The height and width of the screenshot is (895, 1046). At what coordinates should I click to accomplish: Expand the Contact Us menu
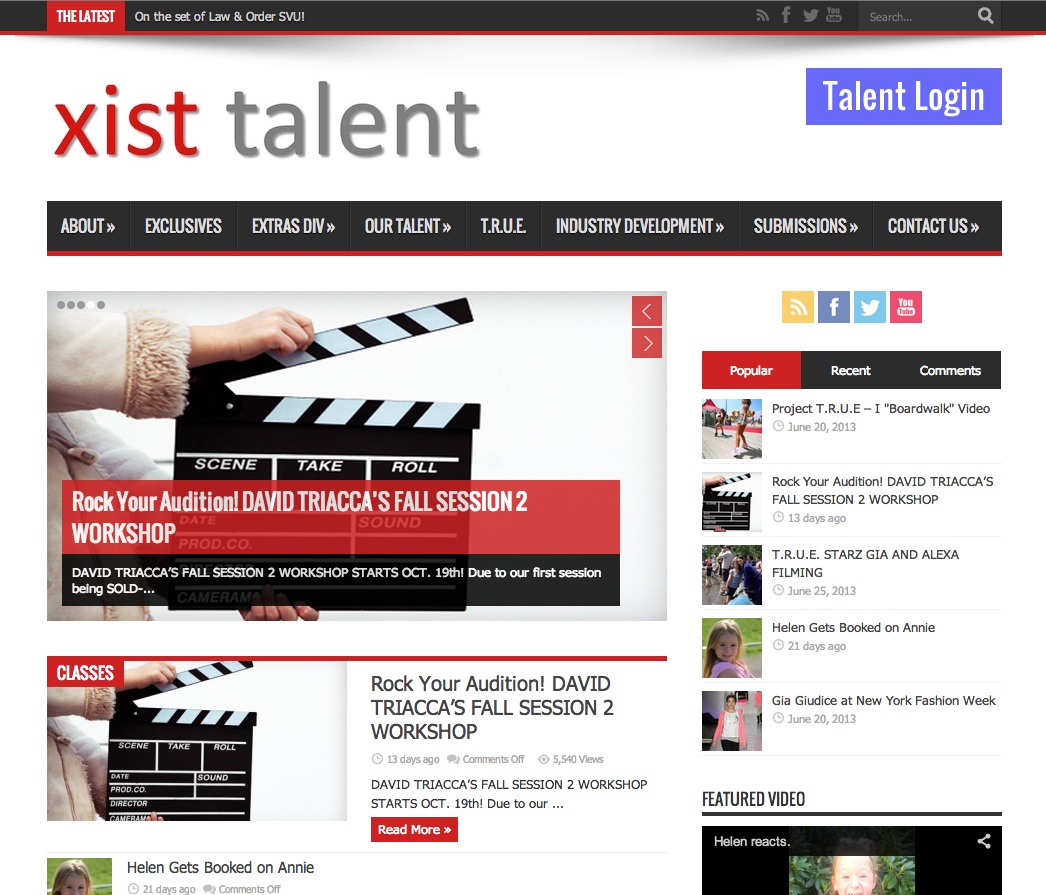click(x=933, y=226)
